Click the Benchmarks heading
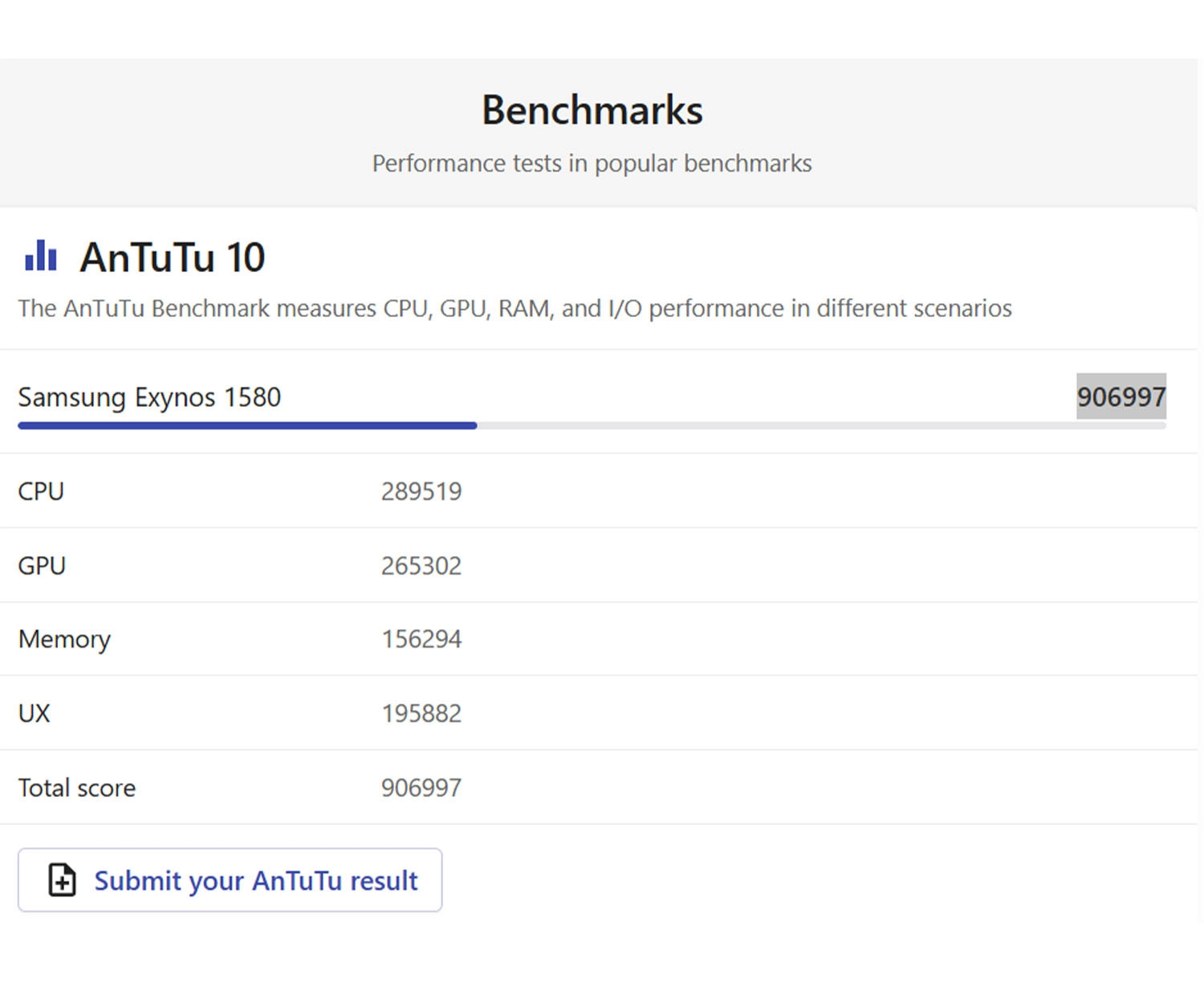Viewport: 1204px width, 983px height. pos(592,110)
